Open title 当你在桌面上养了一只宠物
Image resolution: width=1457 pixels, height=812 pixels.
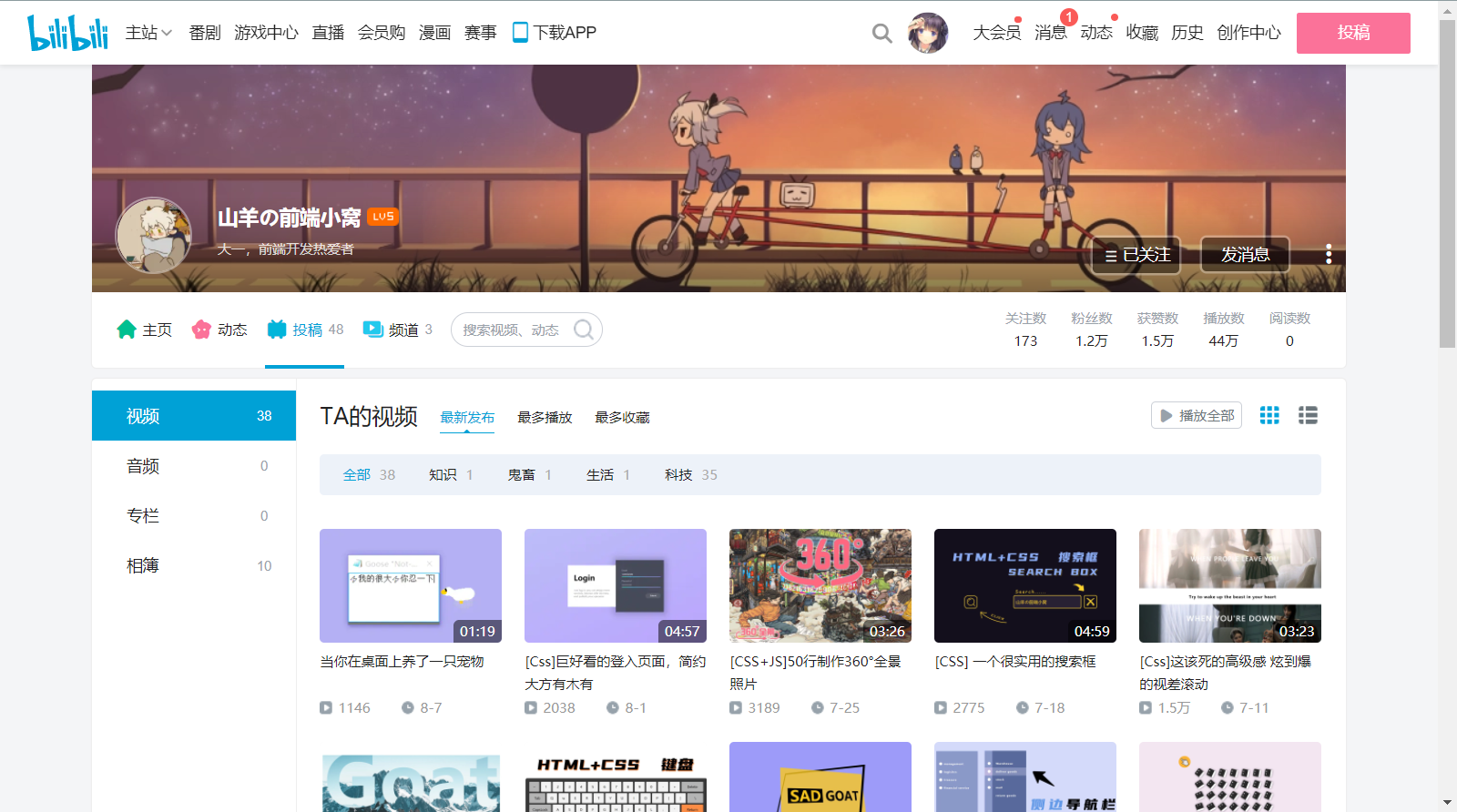(x=402, y=662)
